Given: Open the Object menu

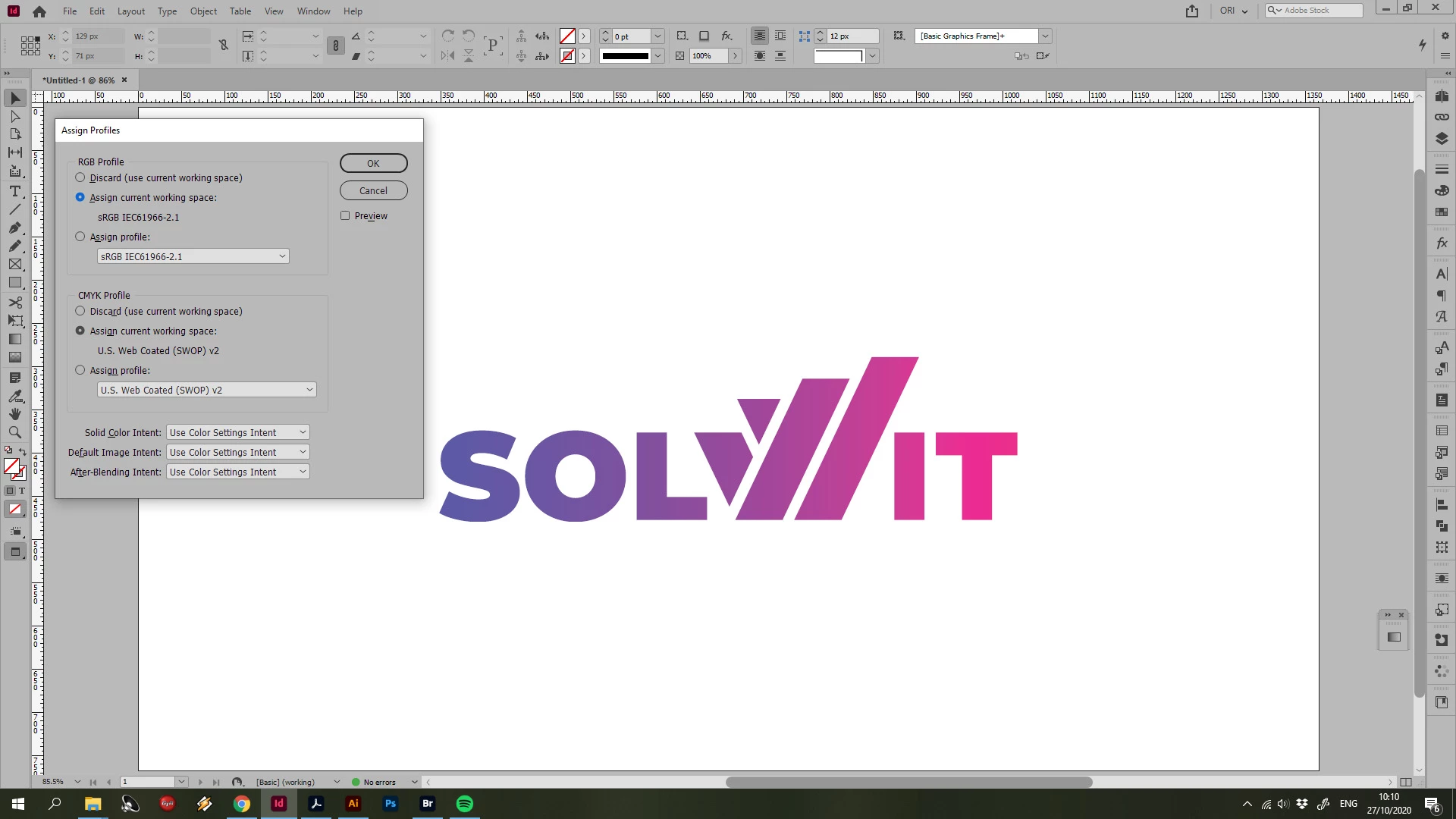Looking at the screenshot, I should [x=203, y=11].
